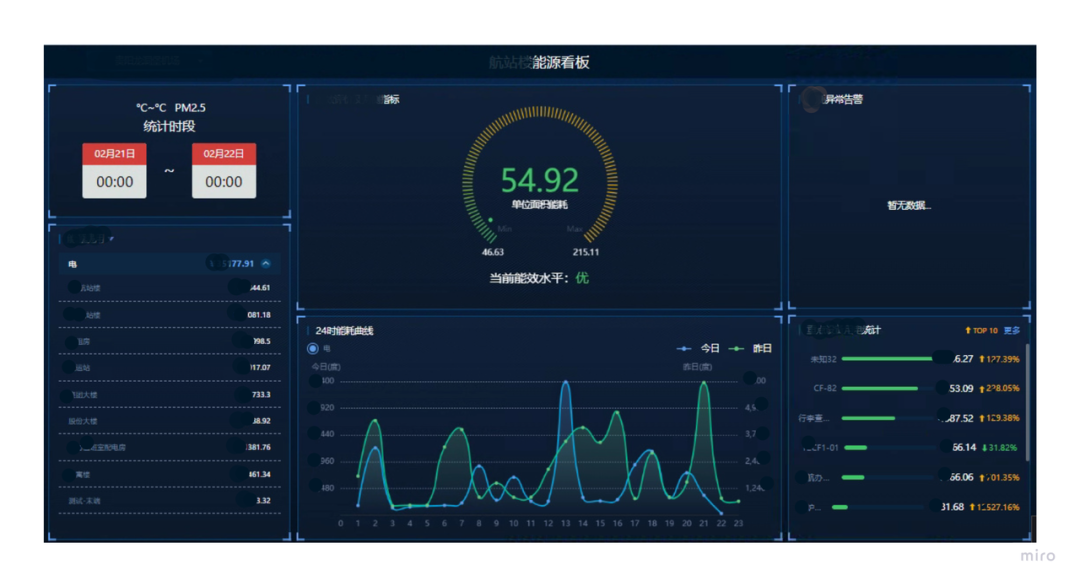Click the hour 13 peak on the 今日 curve
This screenshot has width=1080, height=586.
(x=565, y=381)
